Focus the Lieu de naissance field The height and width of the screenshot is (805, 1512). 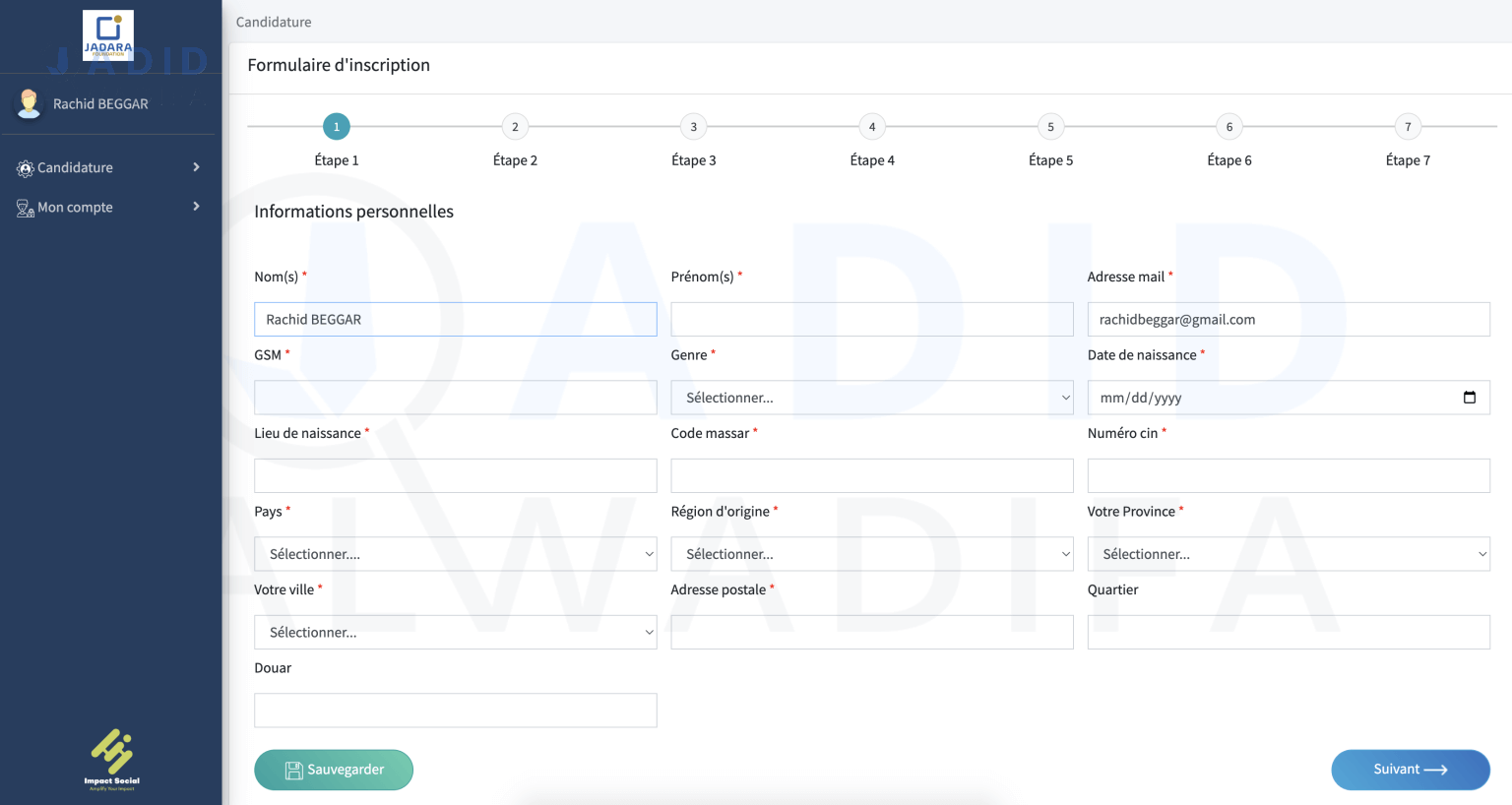(456, 475)
